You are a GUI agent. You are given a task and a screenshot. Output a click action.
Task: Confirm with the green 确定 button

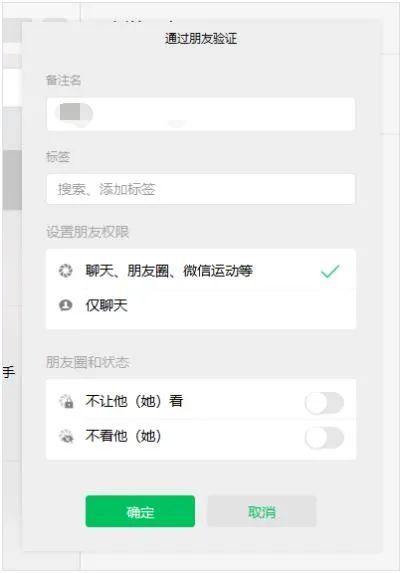tap(140, 511)
